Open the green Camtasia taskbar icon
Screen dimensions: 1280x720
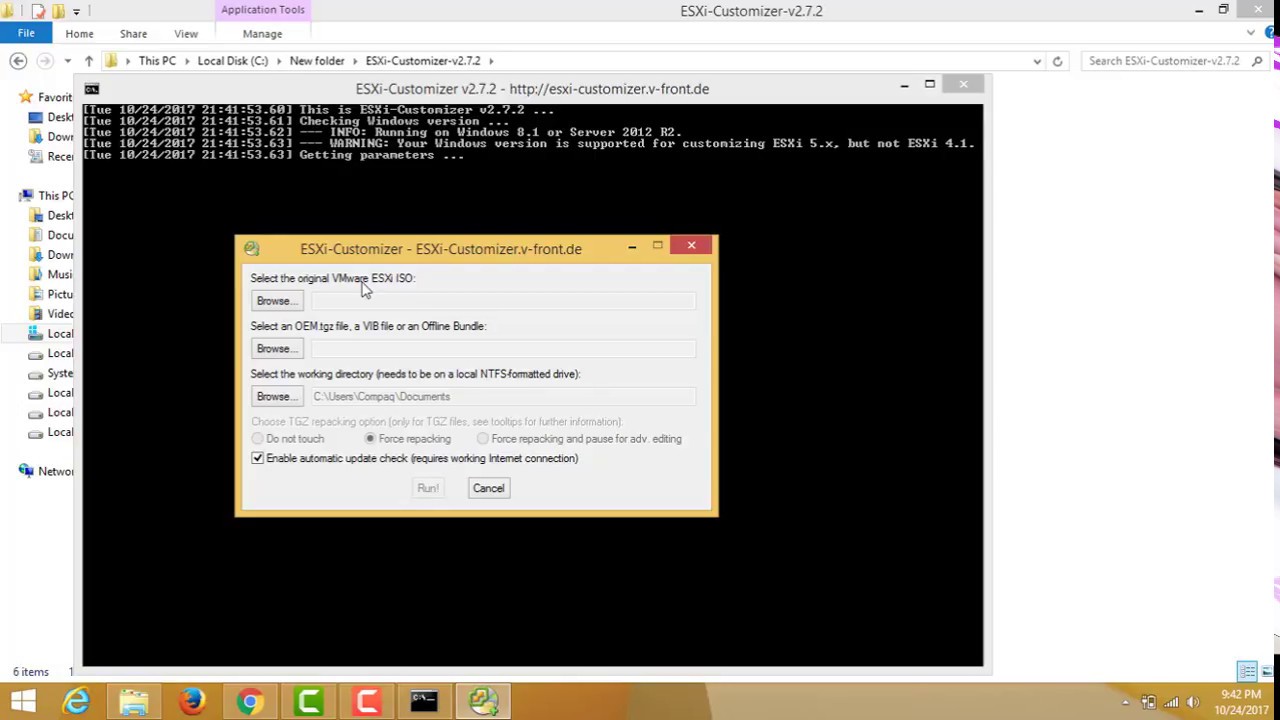[x=308, y=702]
